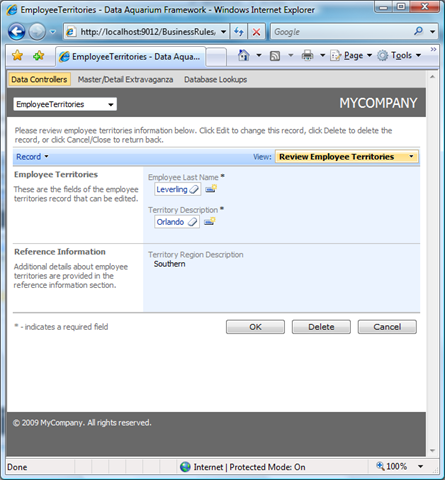Click the Print icon

[x=307, y=55]
